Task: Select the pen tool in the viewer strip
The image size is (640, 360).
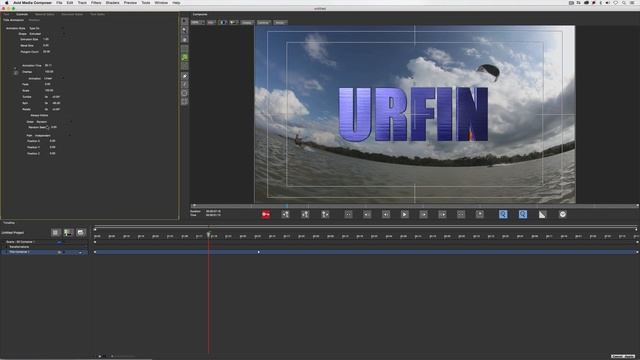Action: [x=184, y=76]
